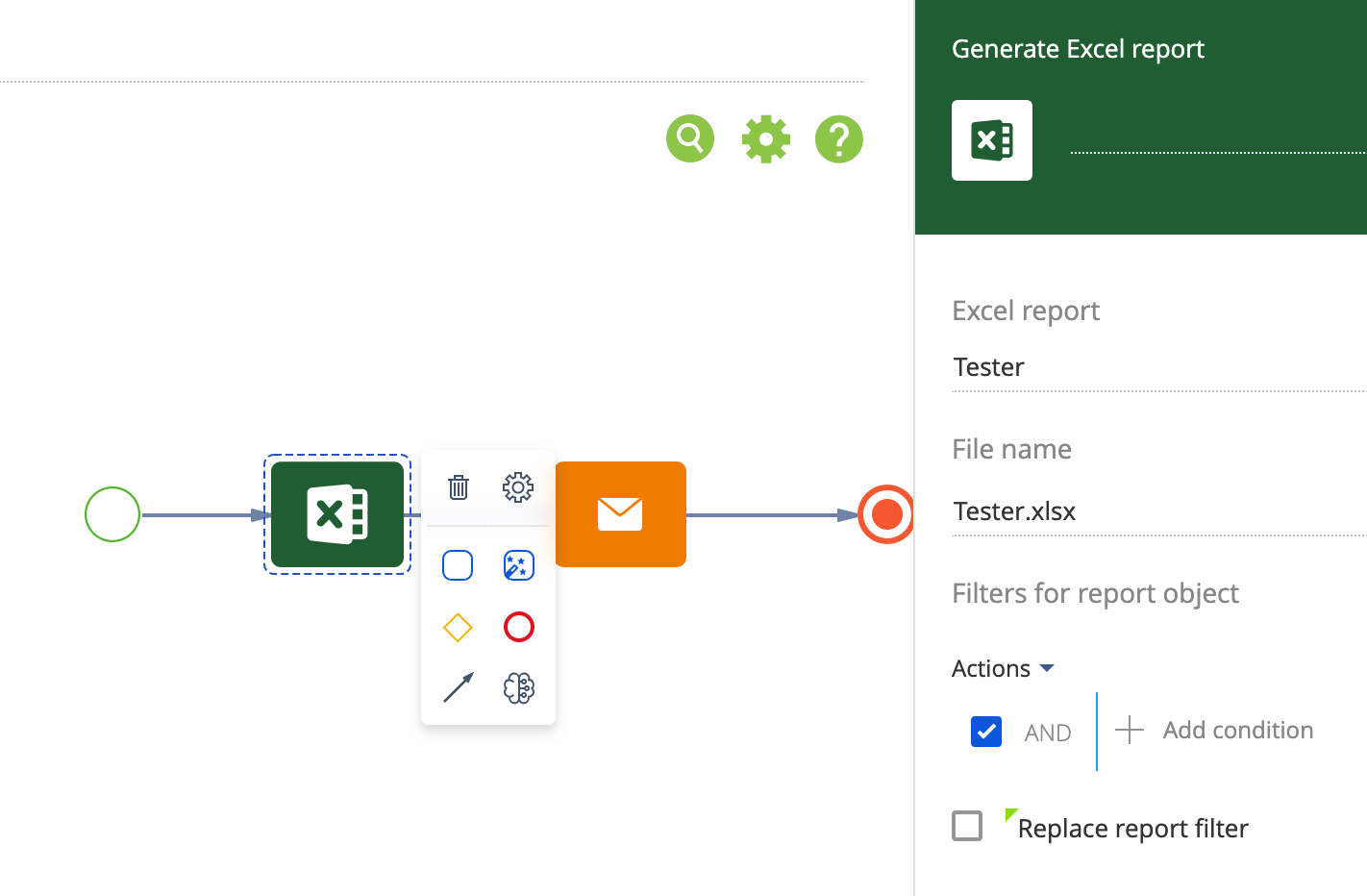Append a yellow diamond gateway
Viewport: 1367px width, 896px height.
[x=458, y=627]
